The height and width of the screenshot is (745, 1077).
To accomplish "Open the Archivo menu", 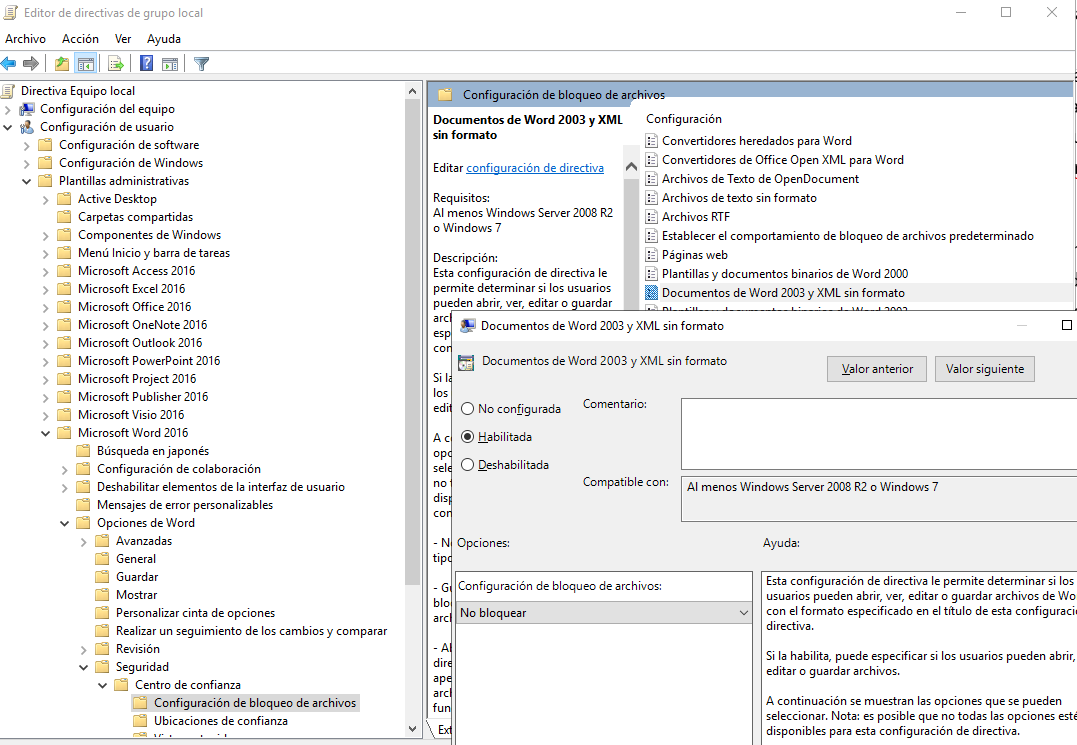I will (25, 39).
